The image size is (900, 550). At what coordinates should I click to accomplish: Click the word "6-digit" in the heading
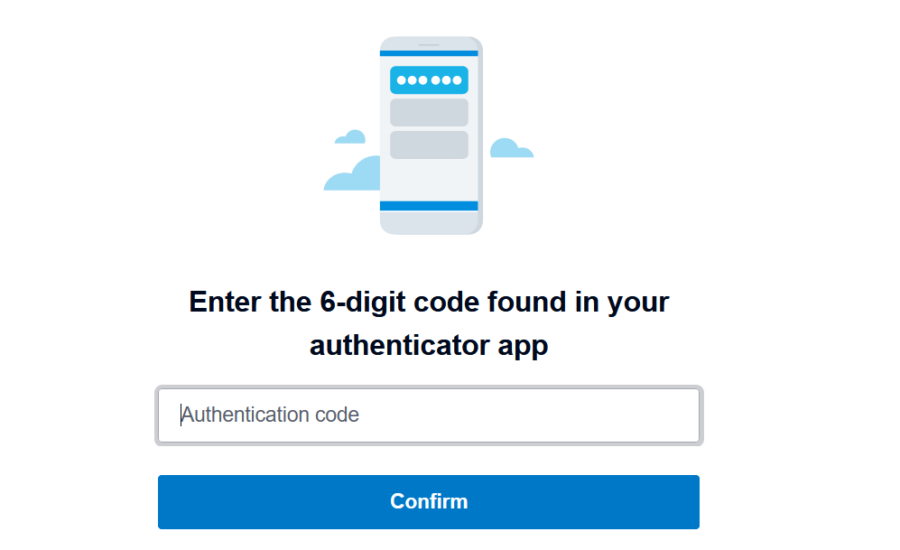pyautogui.click(x=363, y=302)
